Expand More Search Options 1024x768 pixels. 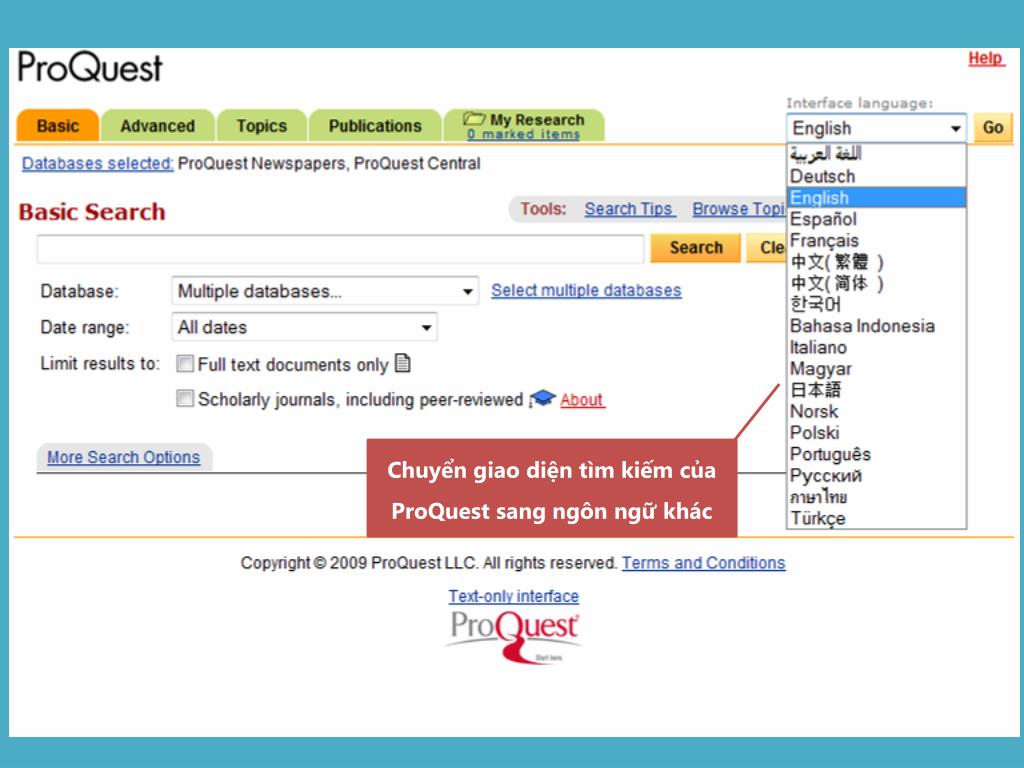tap(123, 457)
